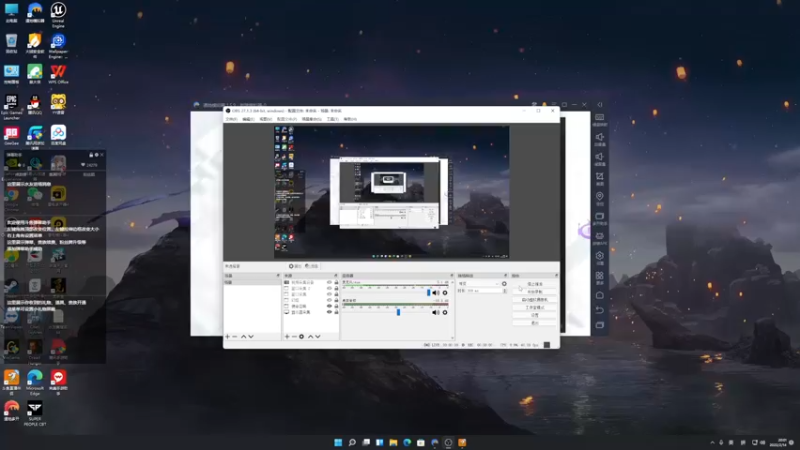Hide the last source using its eye

(x=329, y=312)
